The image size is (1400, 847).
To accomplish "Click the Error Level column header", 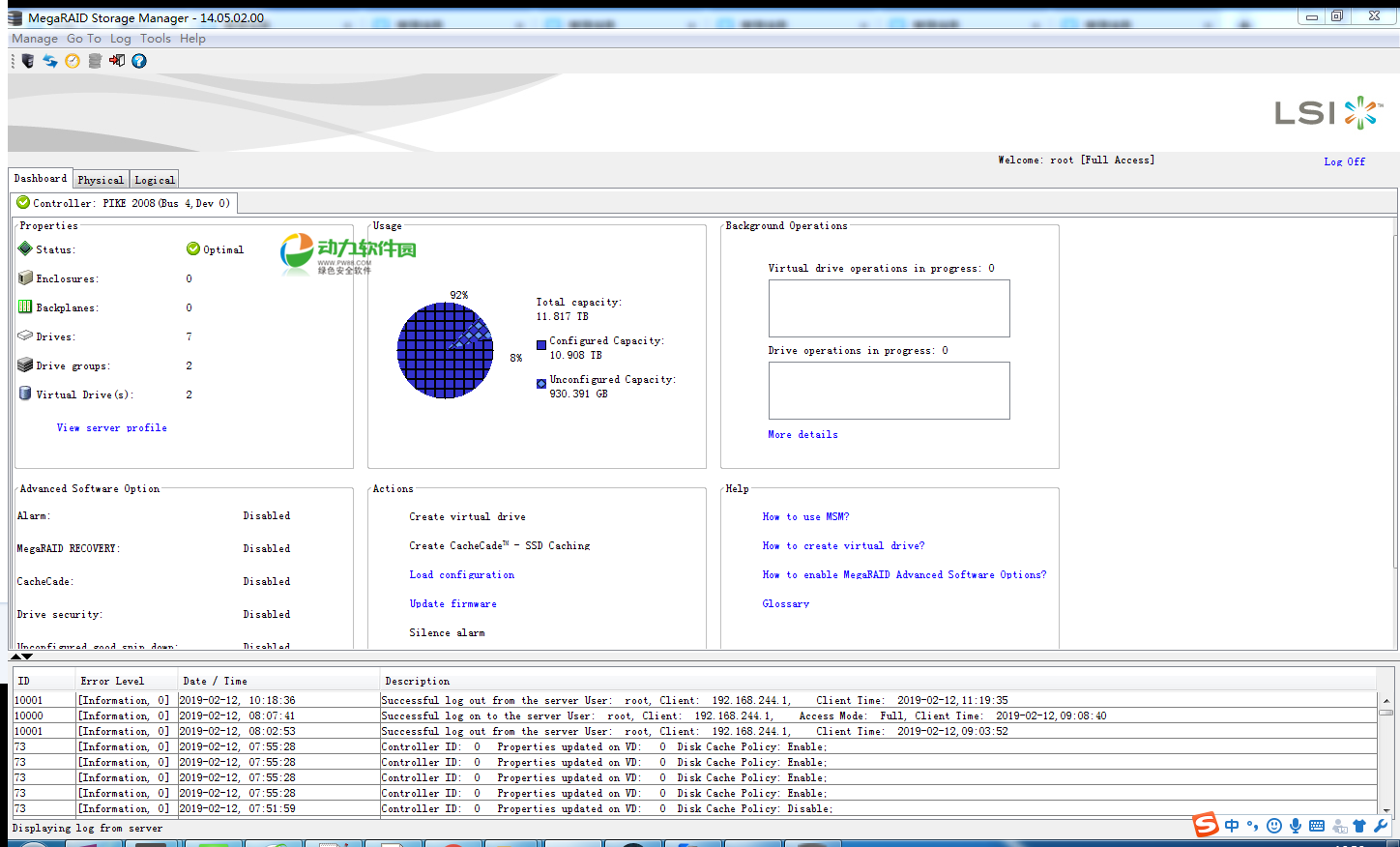I will (x=127, y=681).
